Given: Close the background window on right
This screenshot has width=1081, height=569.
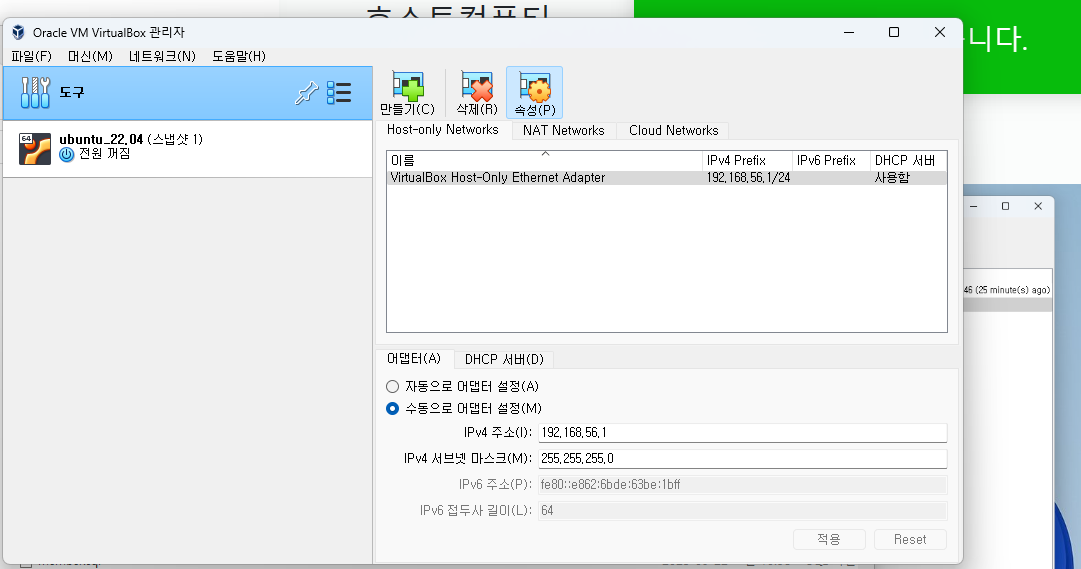Looking at the screenshot, I should [1038, 206].
